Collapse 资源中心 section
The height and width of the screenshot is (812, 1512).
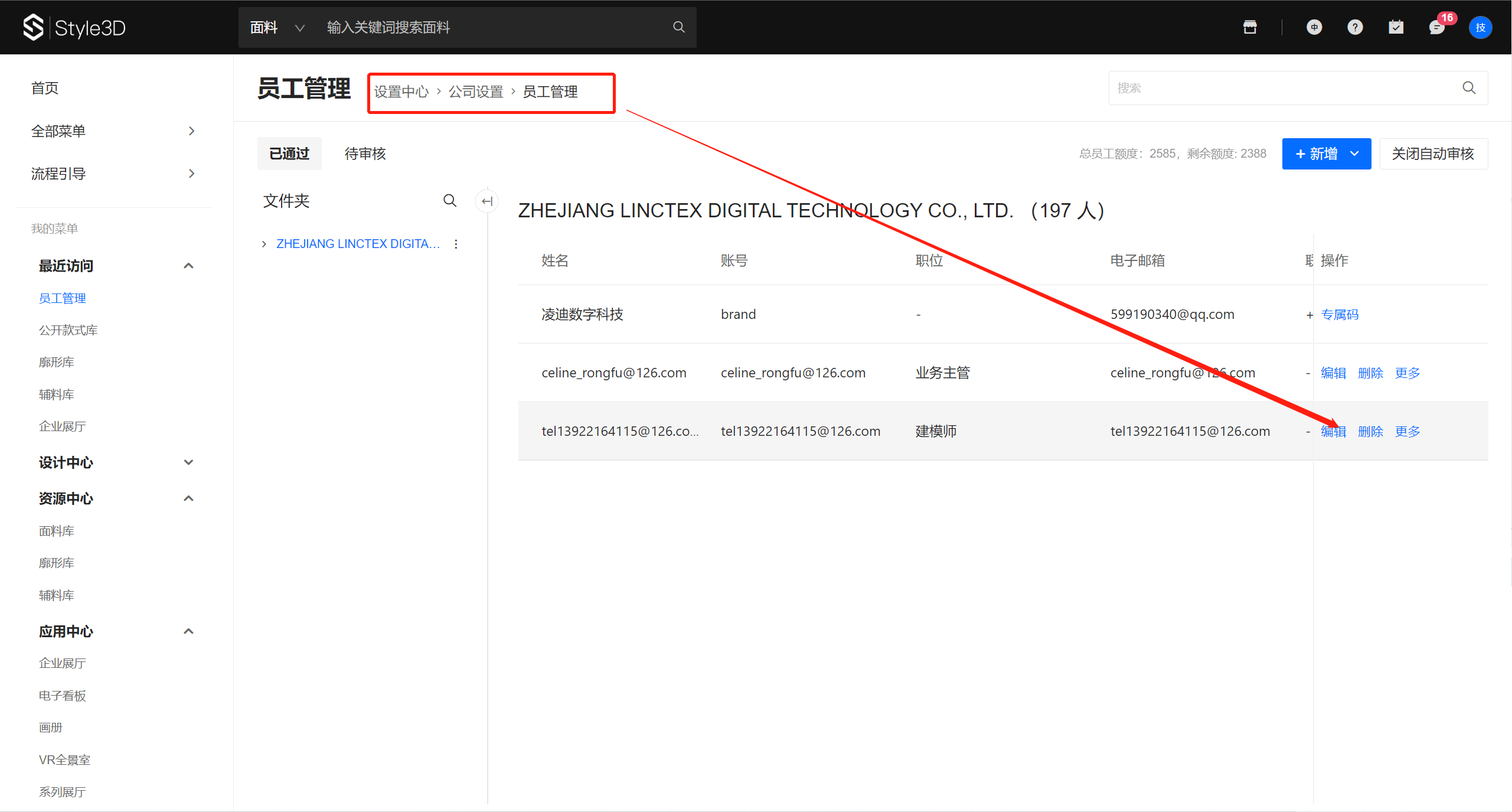(188, 498)
